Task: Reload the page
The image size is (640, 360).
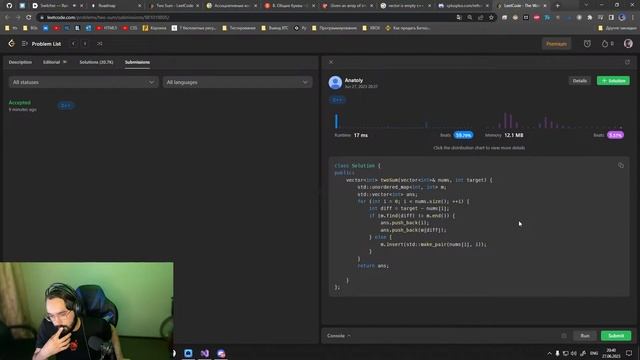Action: tap(29, 18)
